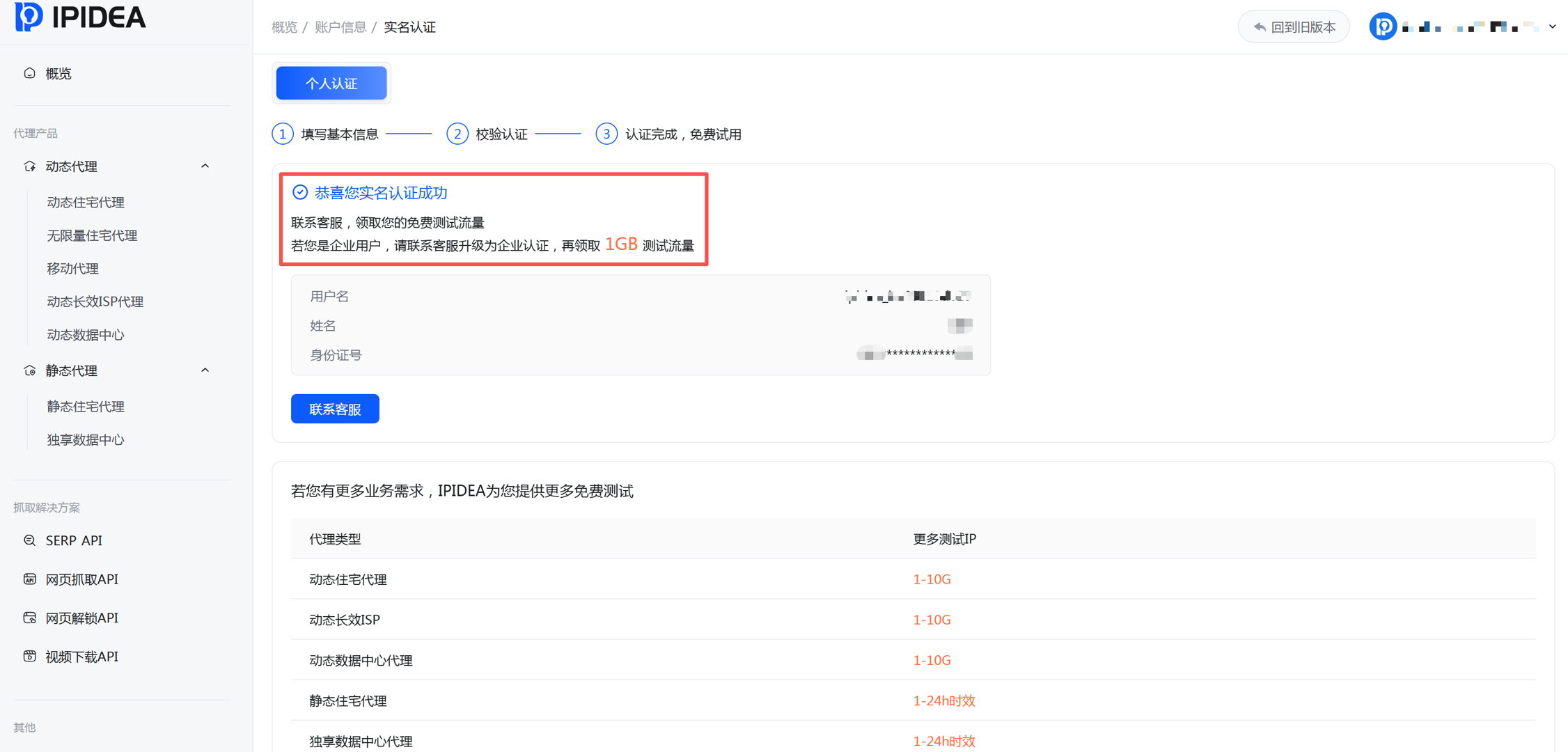Click the SERP API search icon
1568x752 pixels.
click(x=29, y=540)
